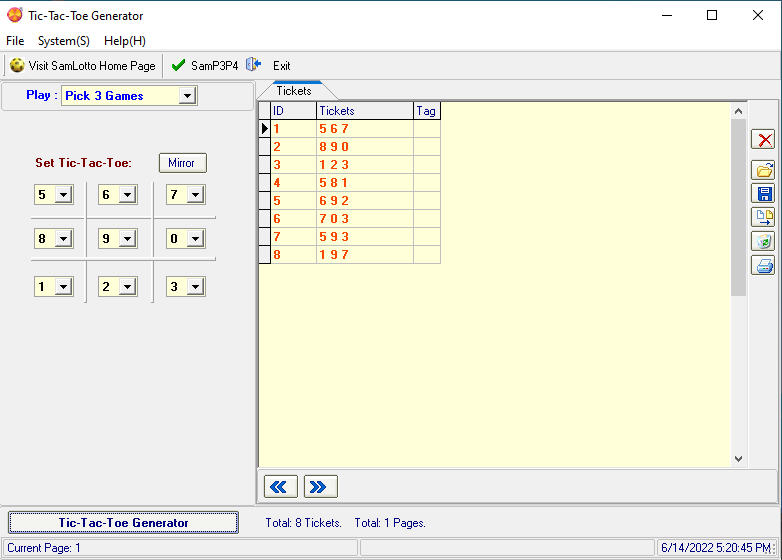Open dropdown for cell with value 1
The image size is (782, 560).
pyautogui.click(x=63, y=287)
